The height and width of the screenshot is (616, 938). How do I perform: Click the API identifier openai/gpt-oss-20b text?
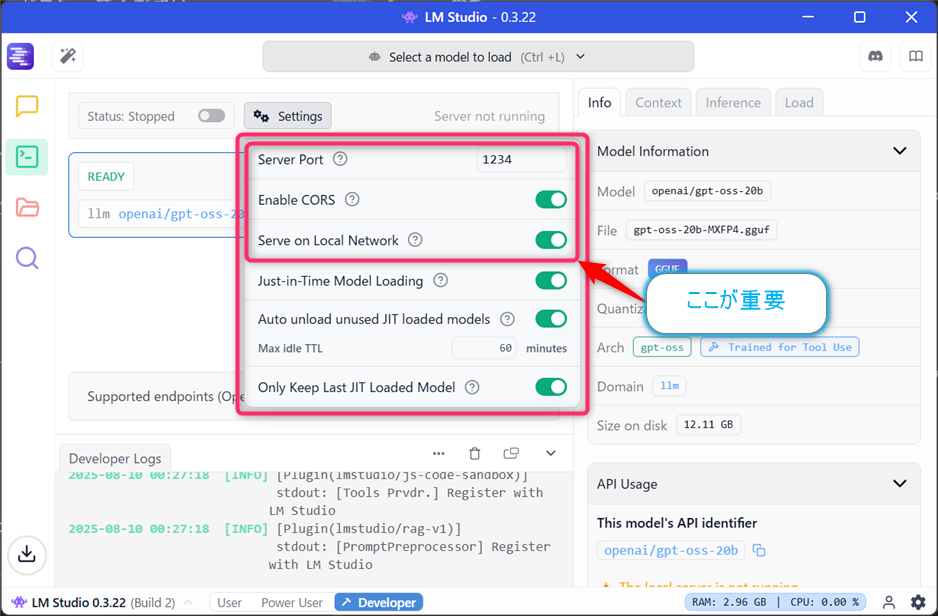pyautogui.click(x=671, y=550)
